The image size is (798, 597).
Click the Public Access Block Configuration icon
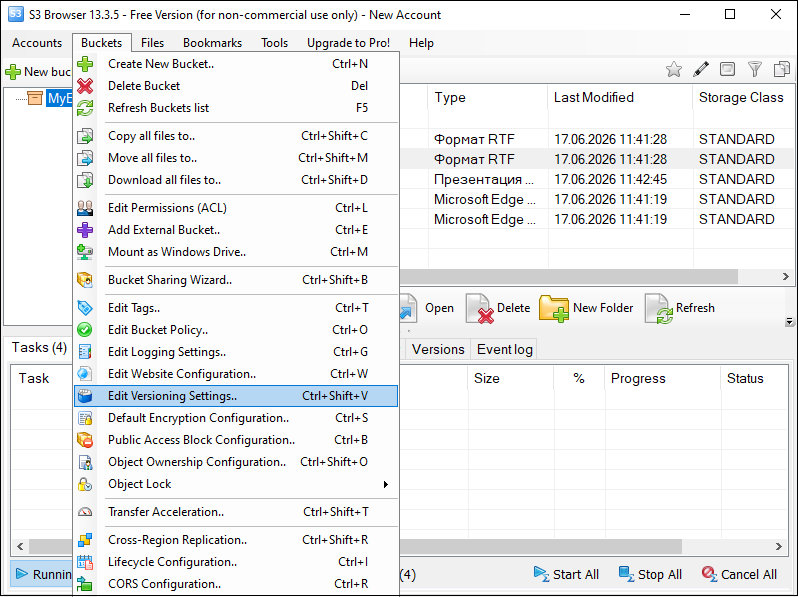tap(85, 440)
